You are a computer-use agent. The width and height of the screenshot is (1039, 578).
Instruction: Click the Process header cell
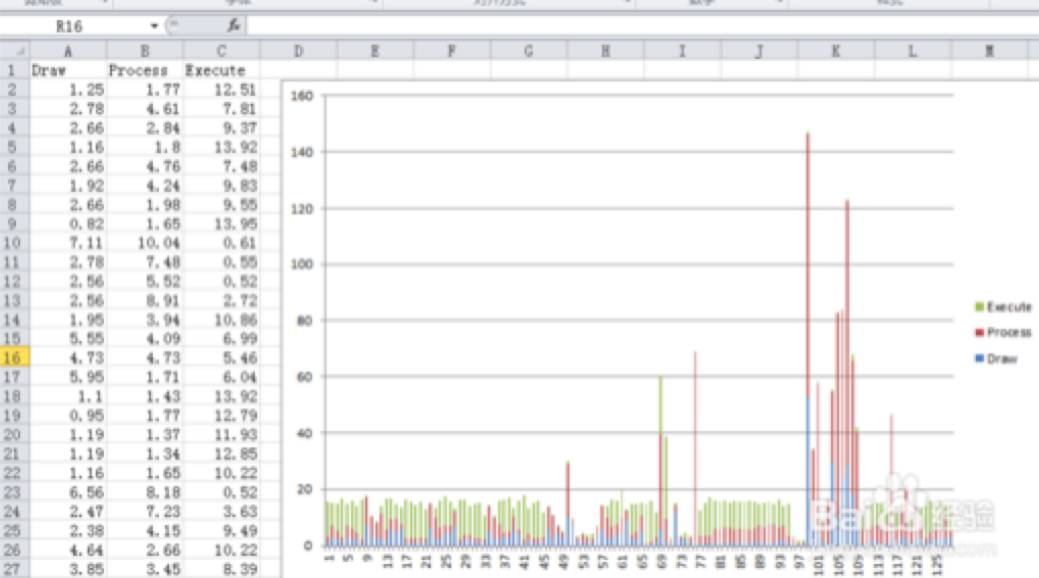[144, 70]
